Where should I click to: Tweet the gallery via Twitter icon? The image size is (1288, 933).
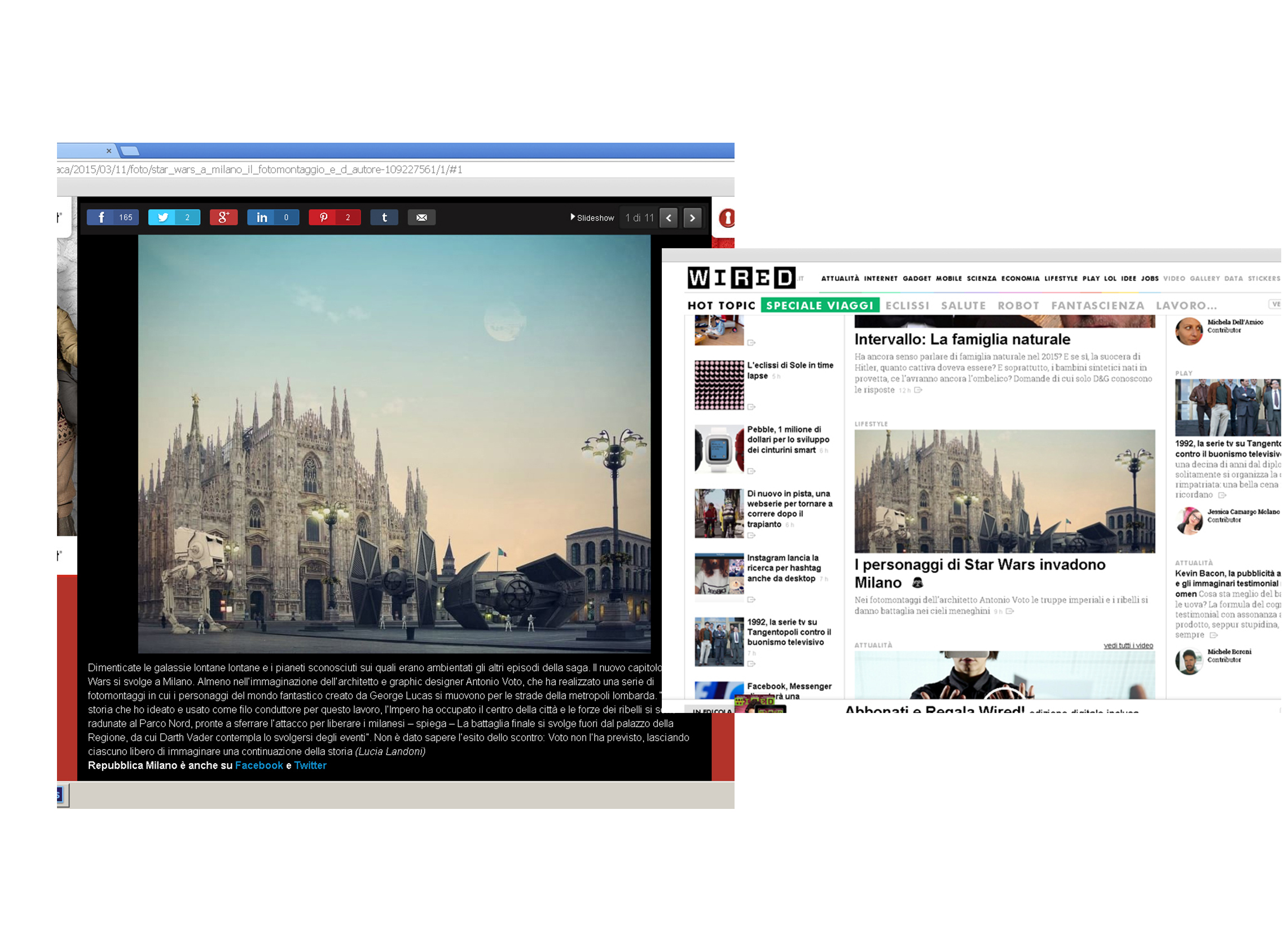click(x=175, y=218)
